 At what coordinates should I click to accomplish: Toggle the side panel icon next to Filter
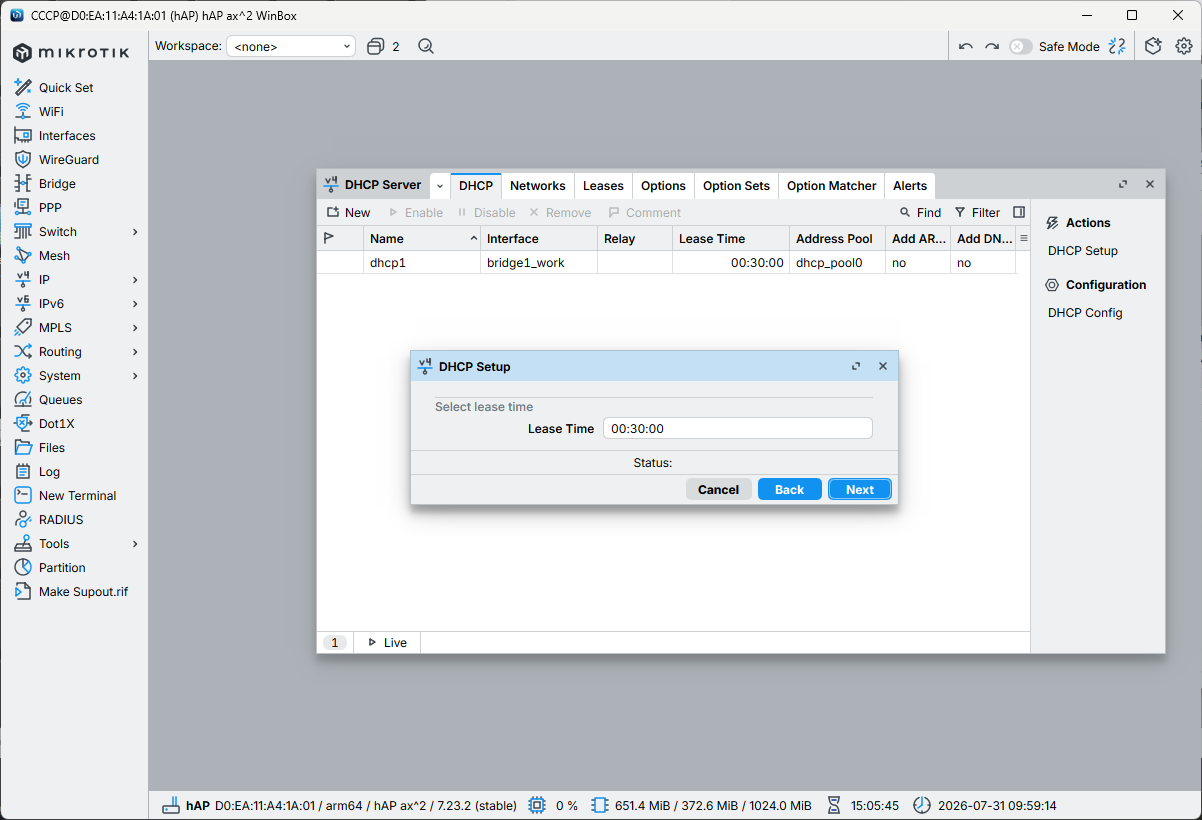pos(1019,212)
